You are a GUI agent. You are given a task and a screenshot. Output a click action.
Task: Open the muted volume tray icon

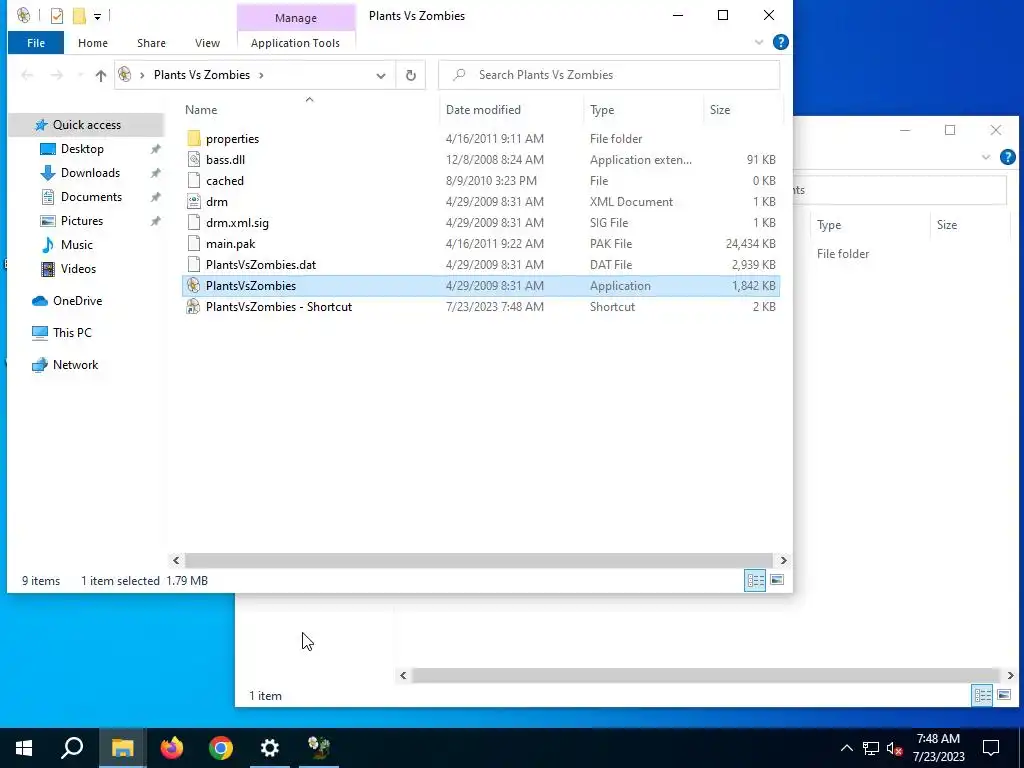pyautogui.click(x=894, y=748)
